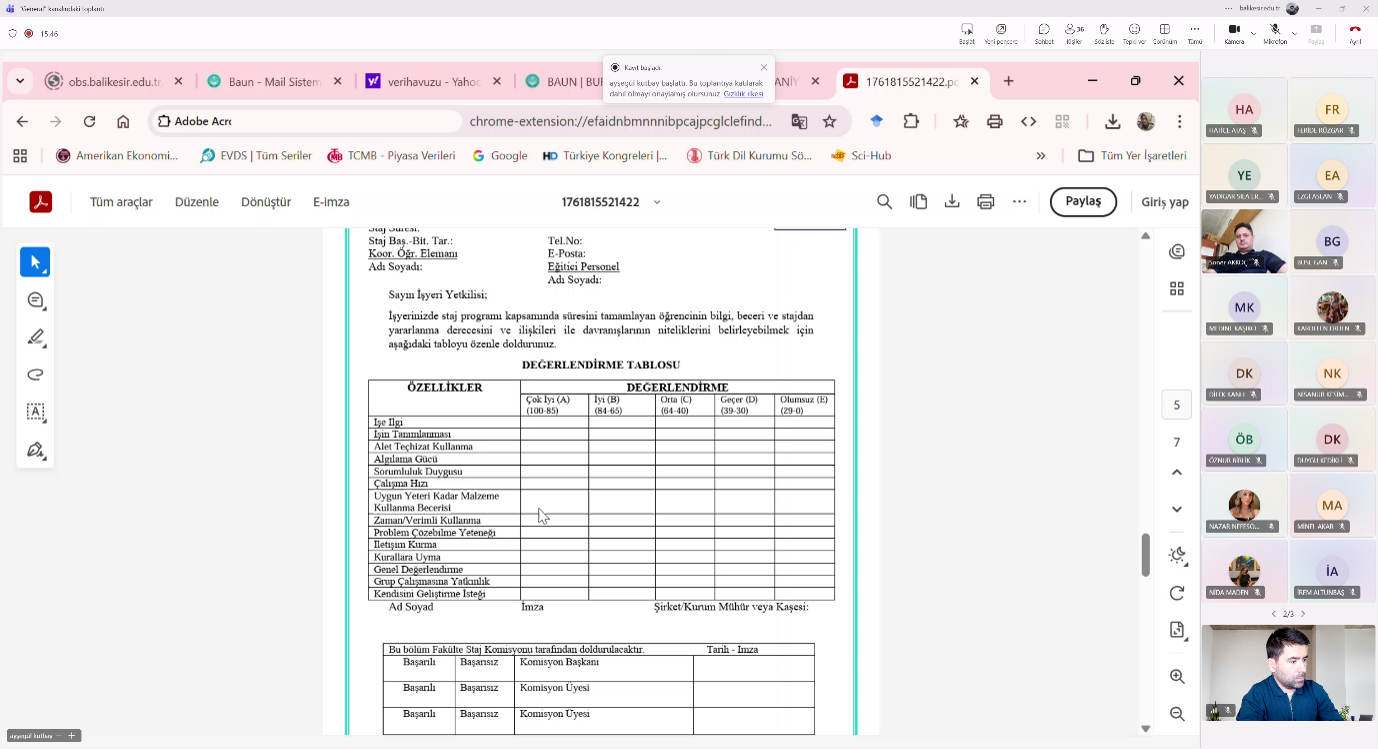1378x749 pixels.
Task: Bookmark this page with the star icon
Action: click(829, 121)
